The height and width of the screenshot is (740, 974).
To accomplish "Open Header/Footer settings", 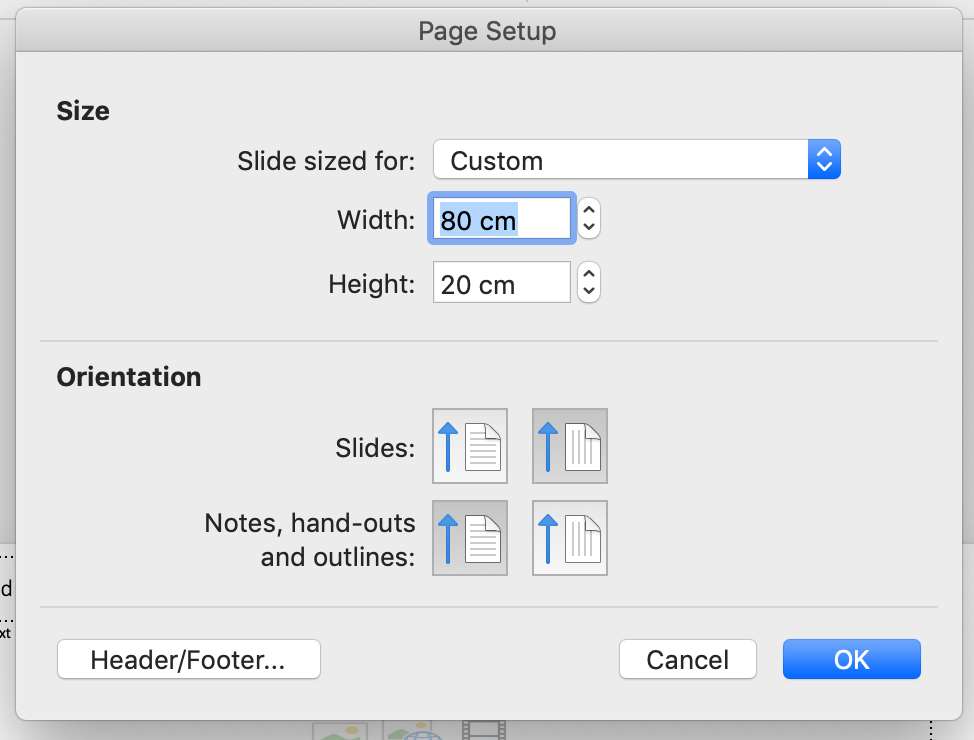I will pos(188,659).
